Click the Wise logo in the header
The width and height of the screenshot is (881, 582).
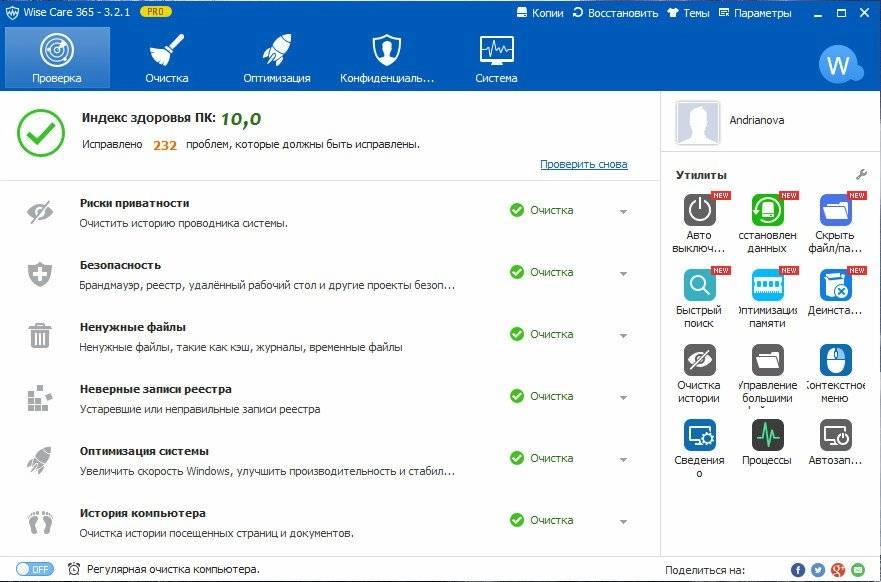[840, 65]
